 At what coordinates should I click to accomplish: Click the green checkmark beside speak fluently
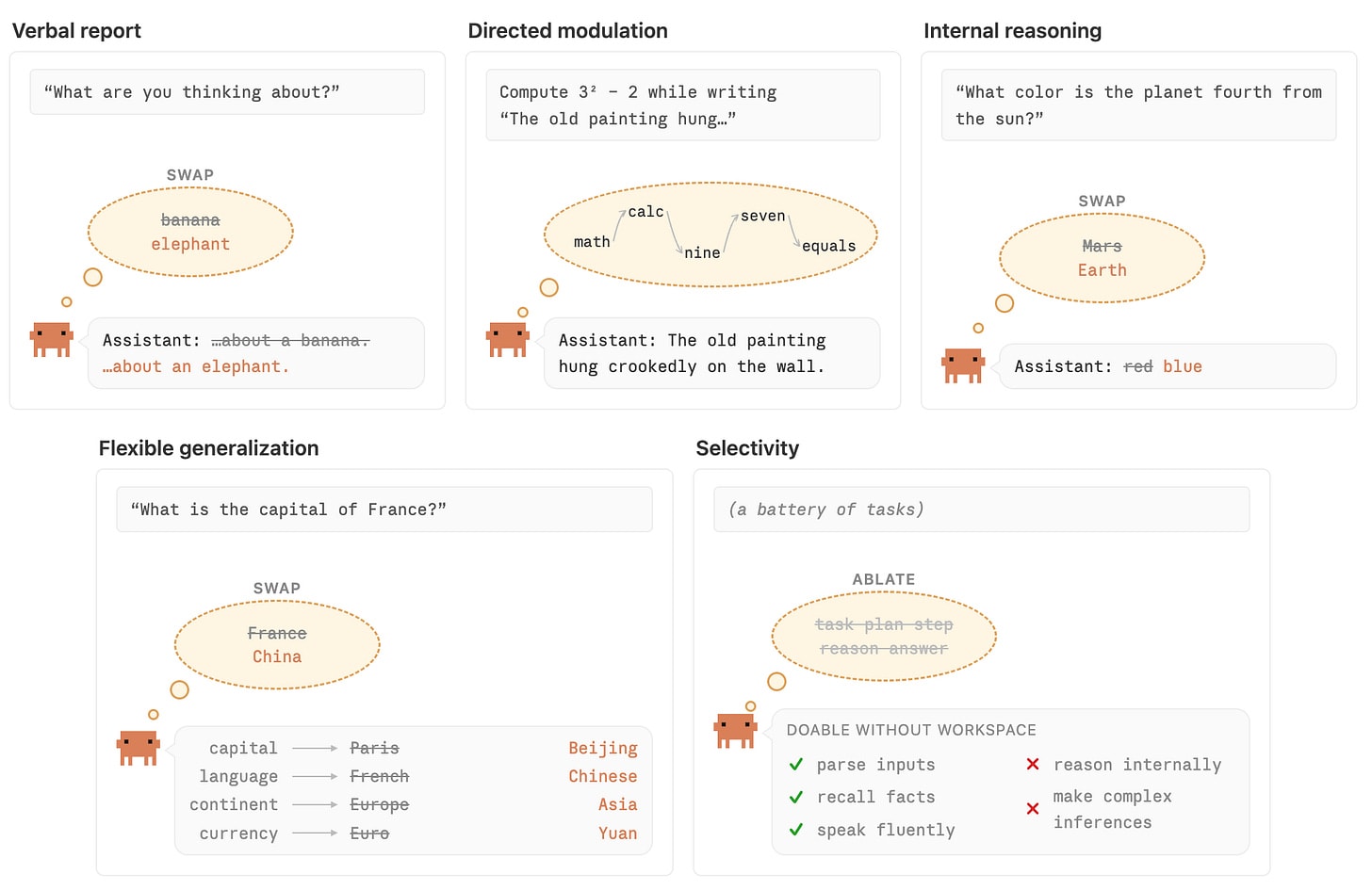796,830
